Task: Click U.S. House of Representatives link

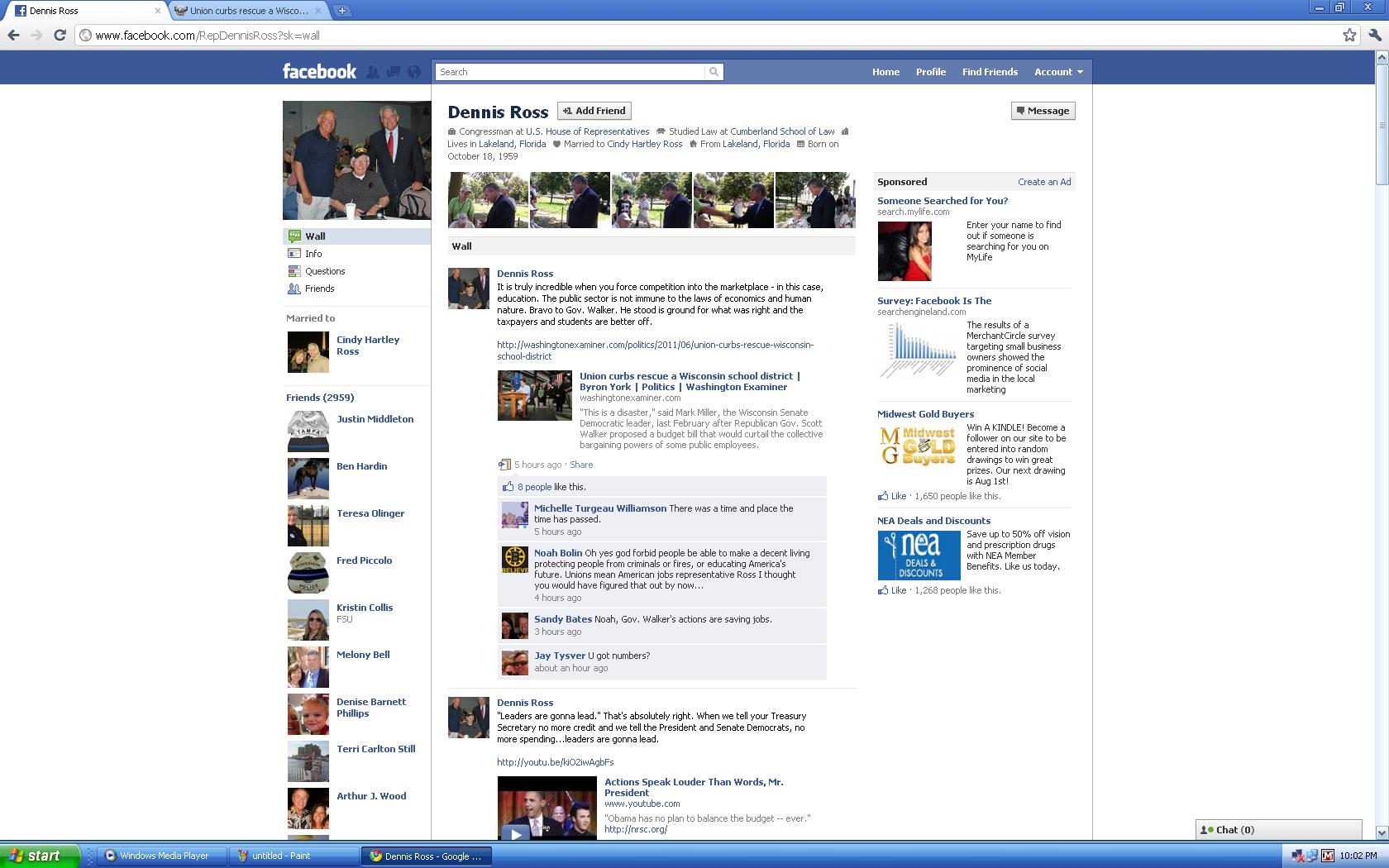Action: click(x=588, y=131)
